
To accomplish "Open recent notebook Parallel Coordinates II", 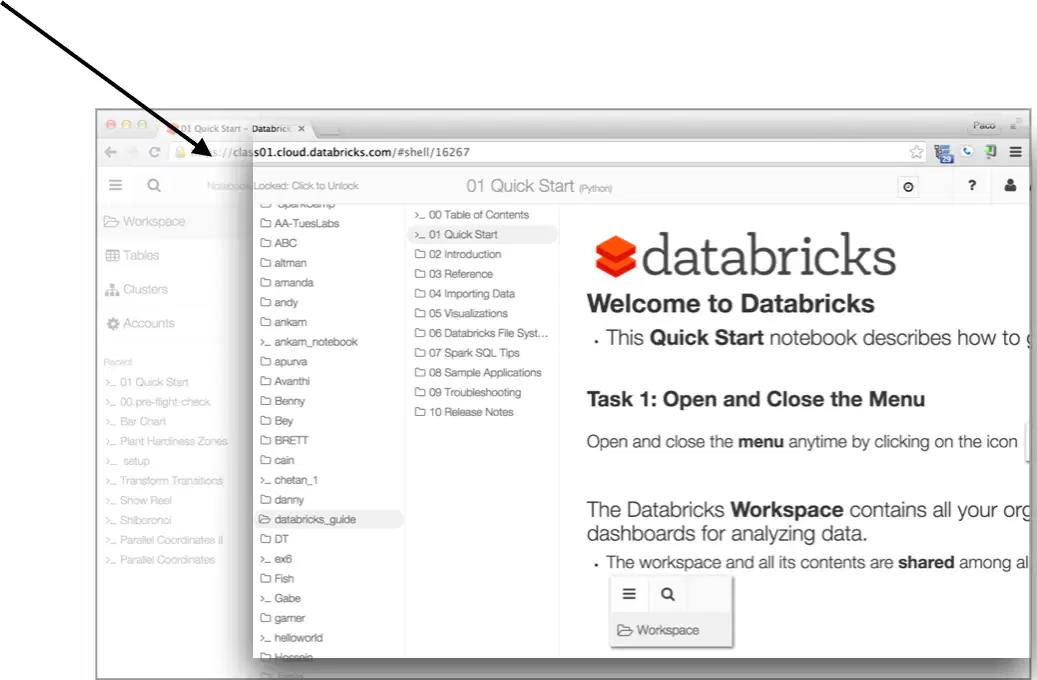I will tap(164, 540).
